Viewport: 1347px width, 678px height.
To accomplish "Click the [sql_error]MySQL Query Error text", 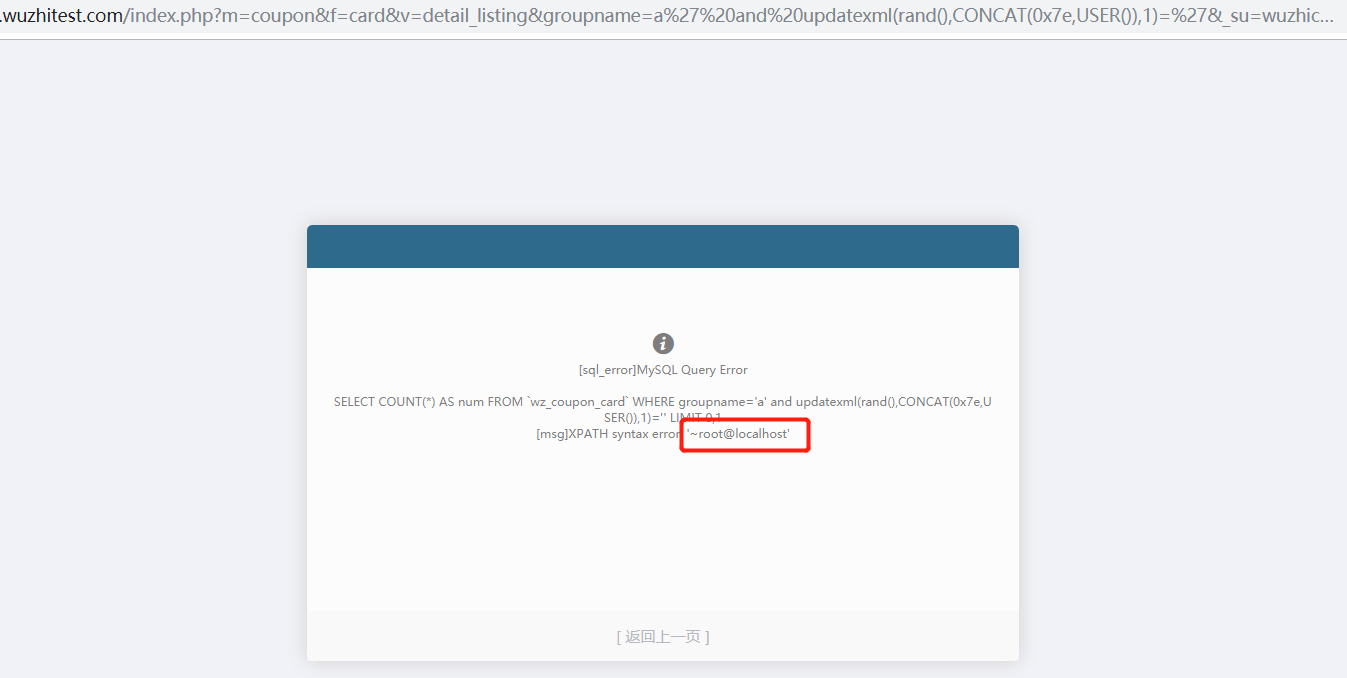I will coord(663,370).
